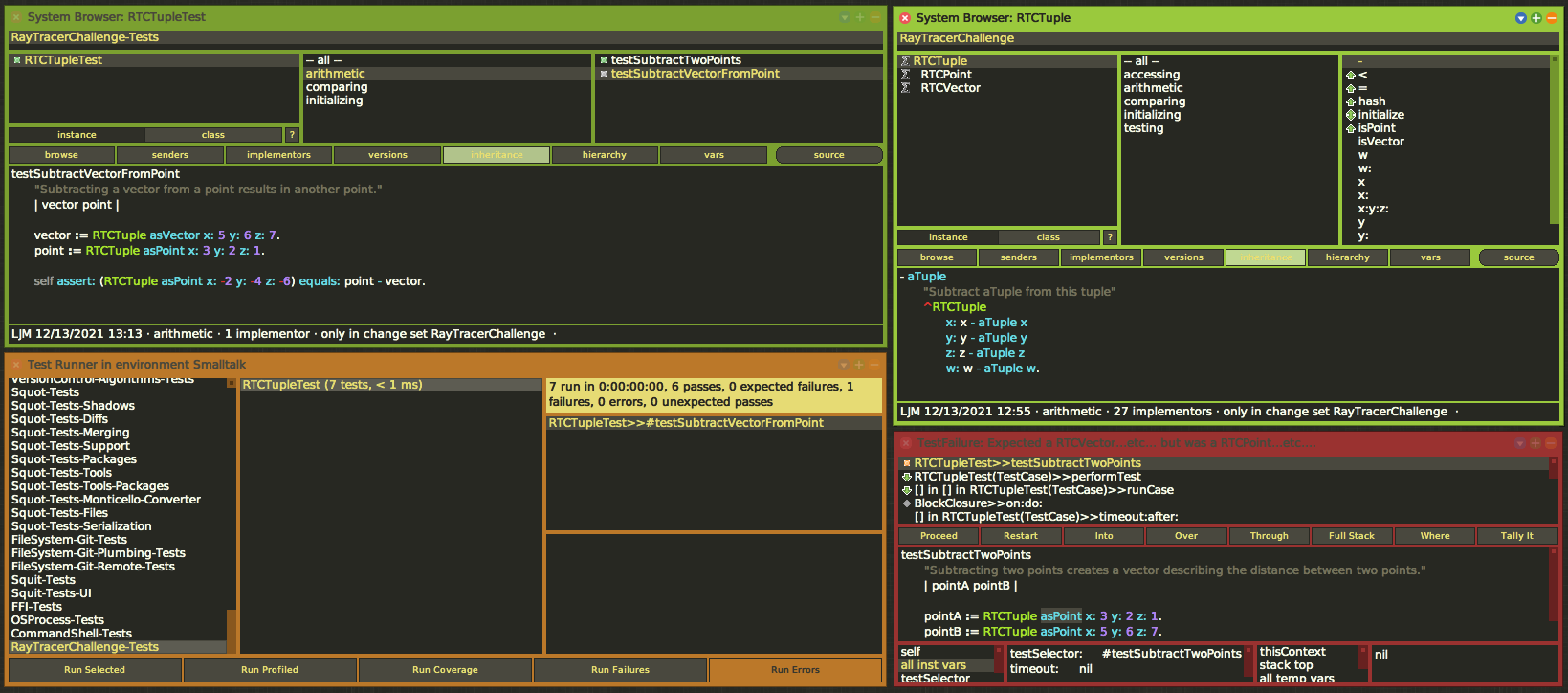Click the override arrow icon beside < method

coord(1351,75)
